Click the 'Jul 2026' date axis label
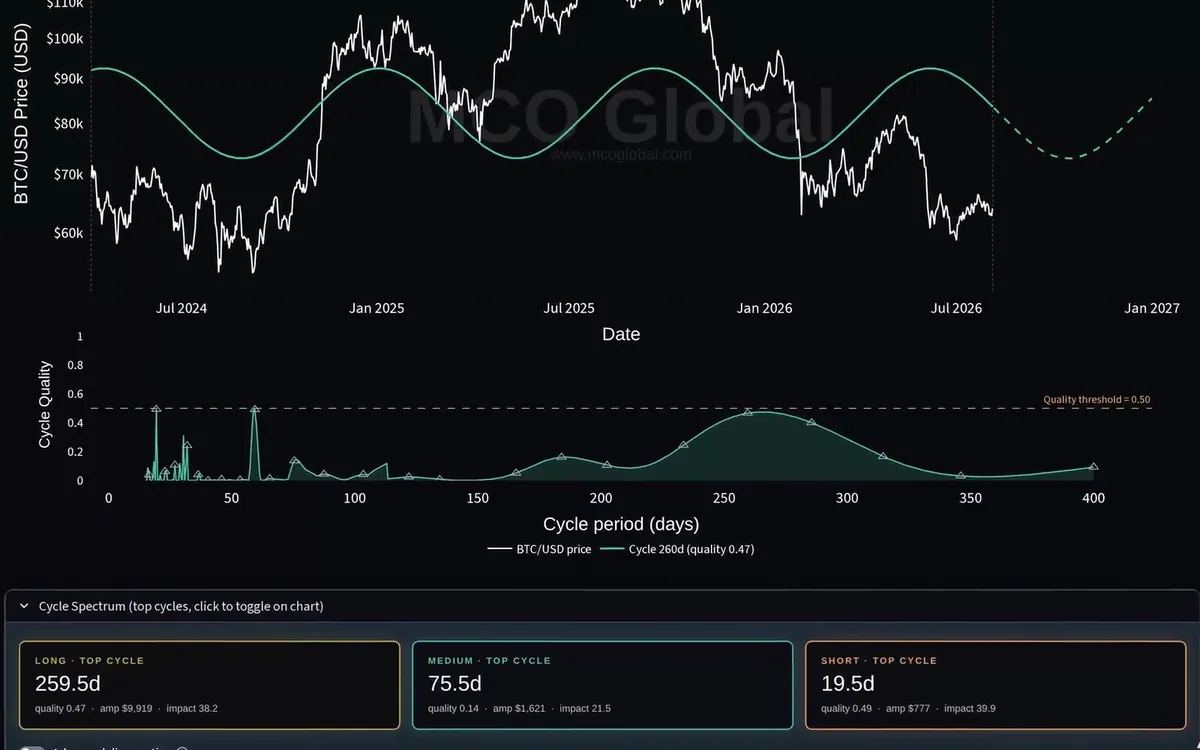 point(956,308)
